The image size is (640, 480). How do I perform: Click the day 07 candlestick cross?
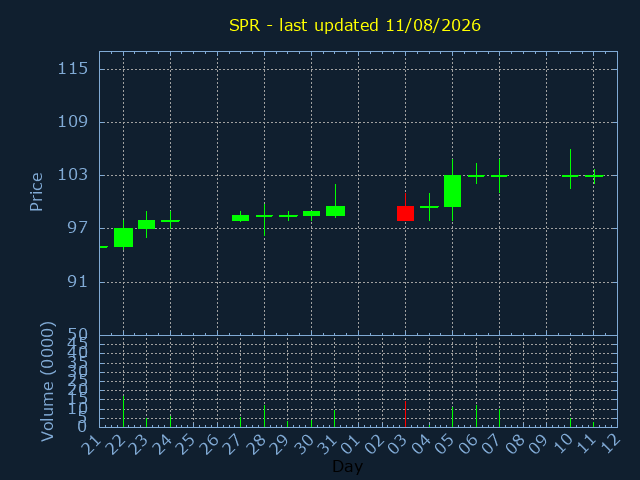[x=499, y=176]
